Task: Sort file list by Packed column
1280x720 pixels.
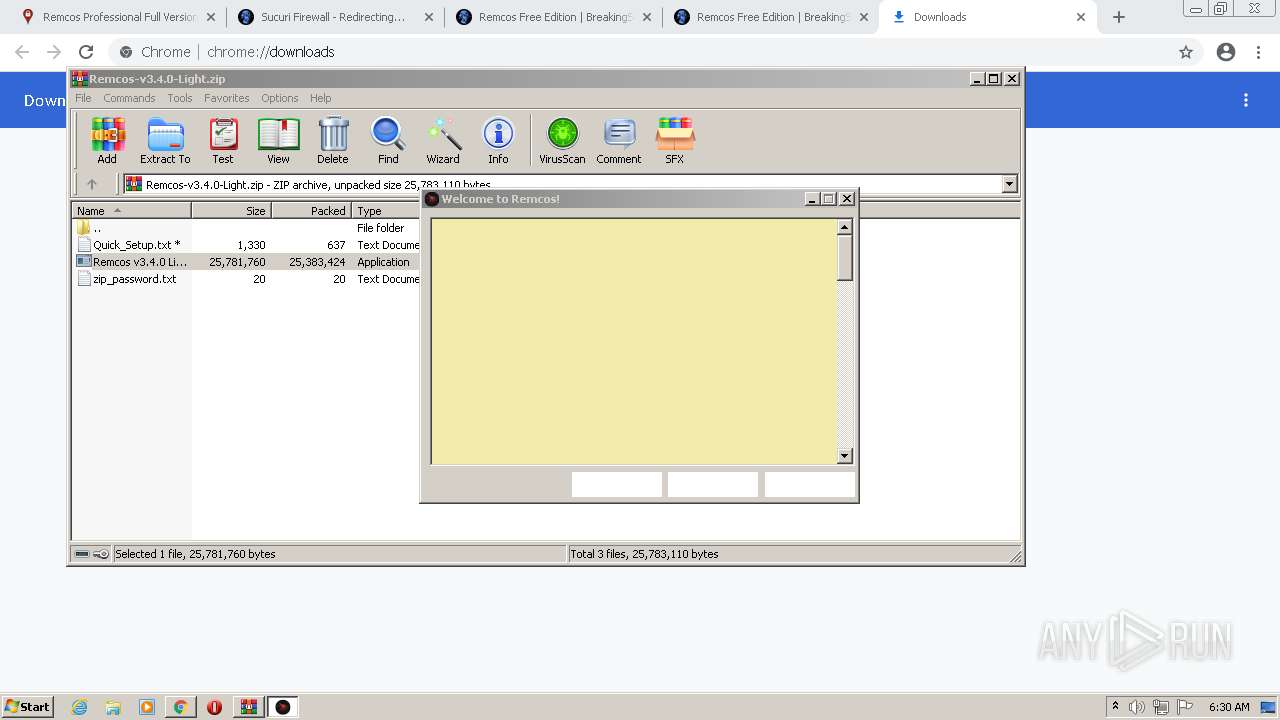Action: click(x=311, y=210)
